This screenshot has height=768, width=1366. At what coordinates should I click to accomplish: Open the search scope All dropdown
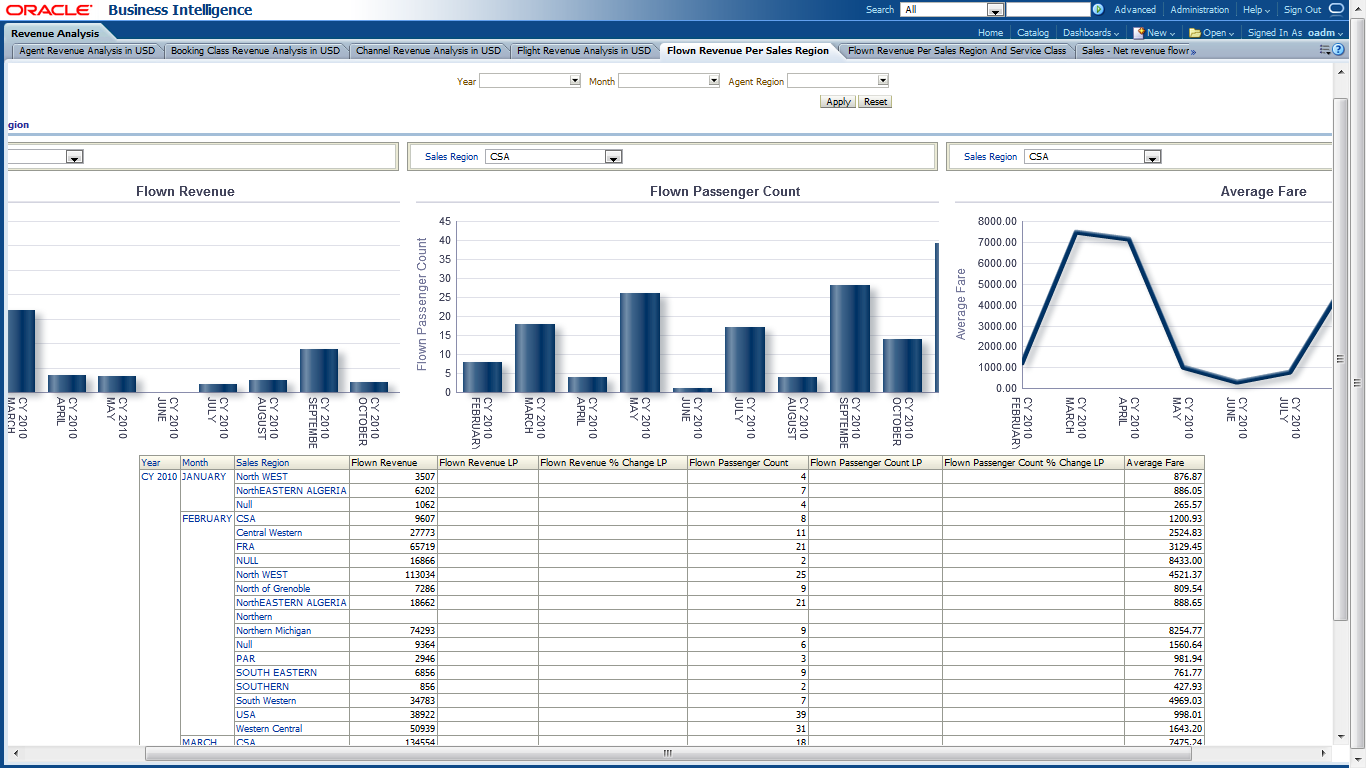coord(995,10)
